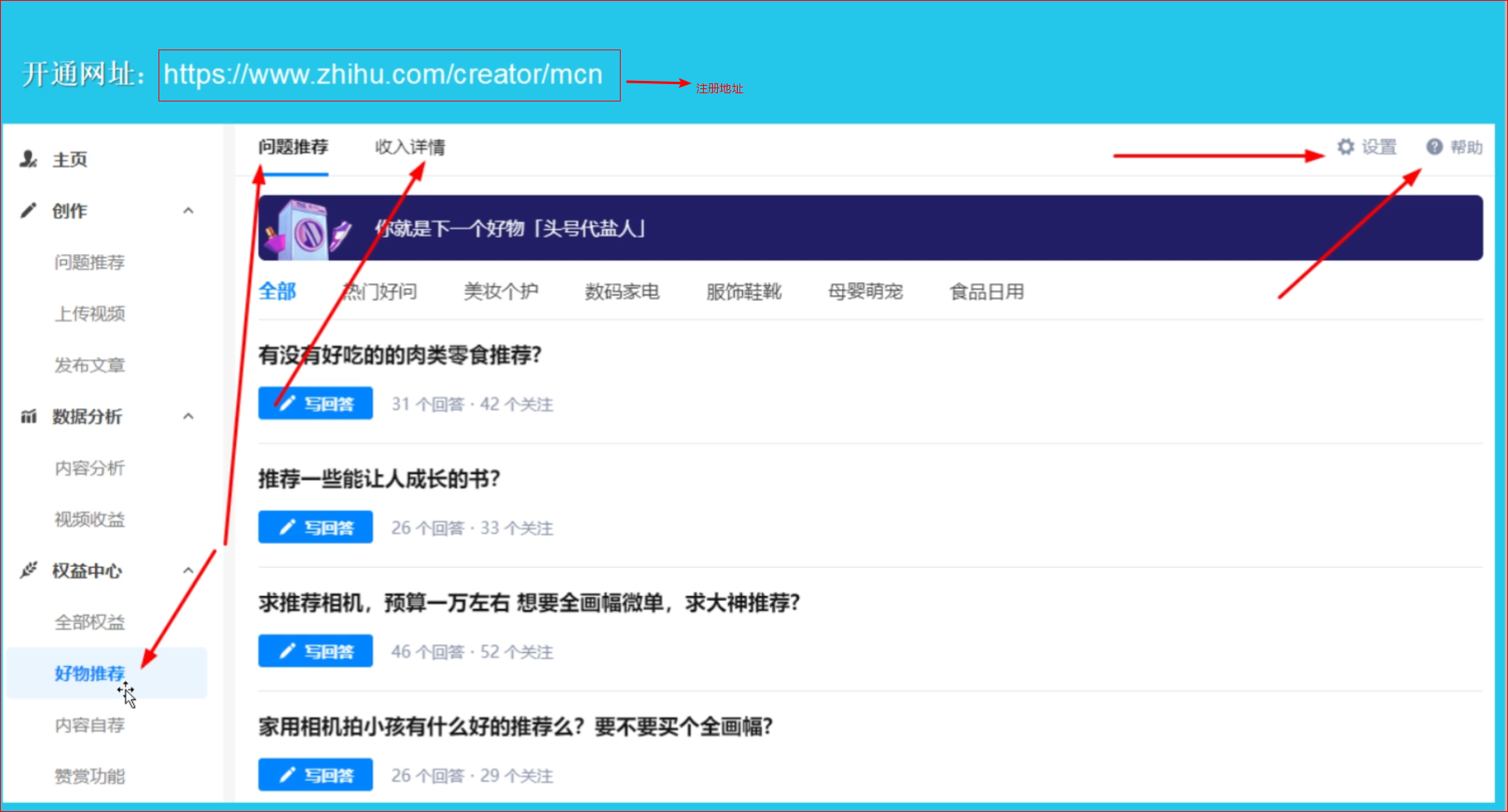Select the 数码家电 category filter
1508x812 pixels.
click(622, 291)
